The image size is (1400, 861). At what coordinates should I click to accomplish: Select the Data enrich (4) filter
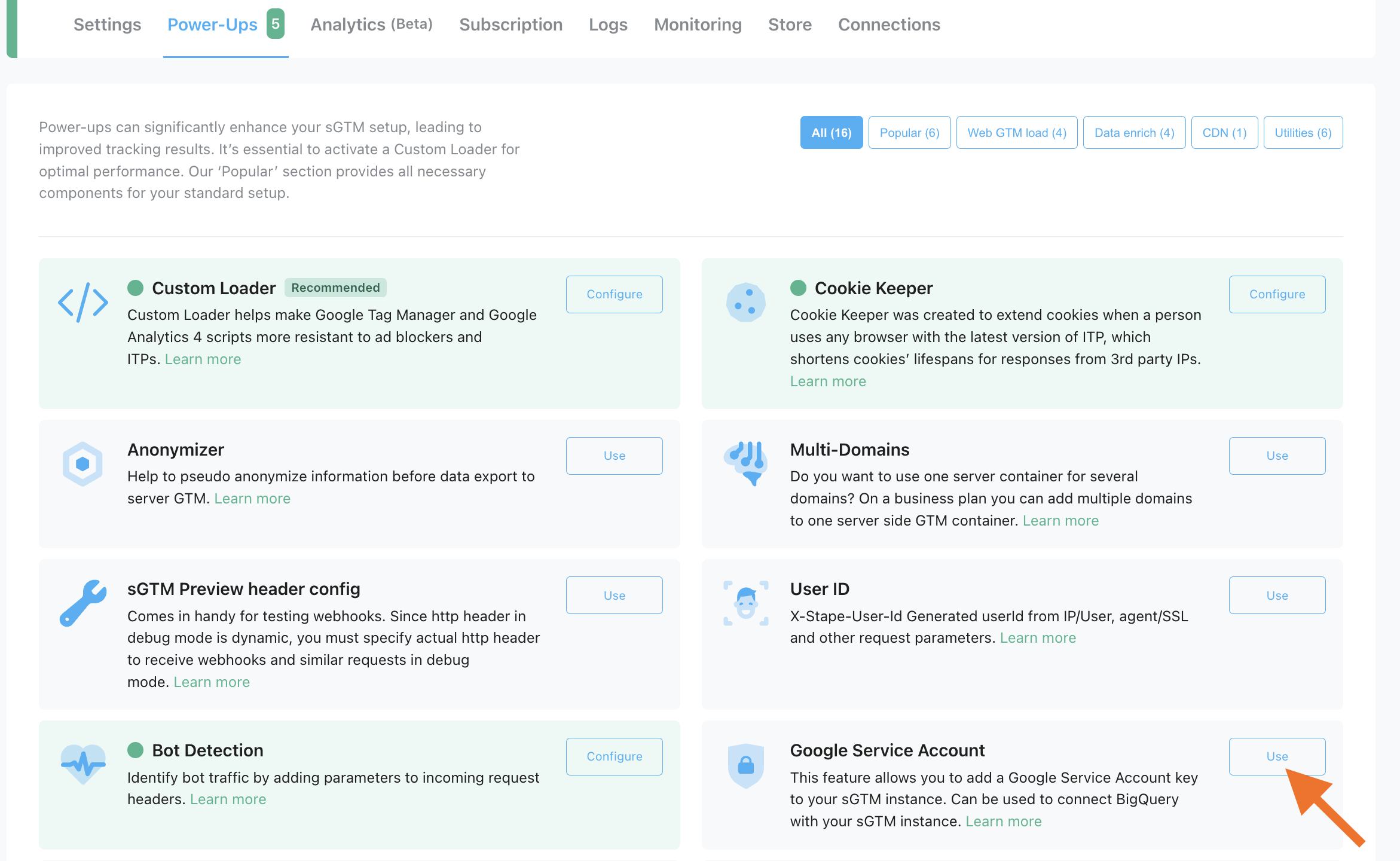click(x=1134, y=133)
